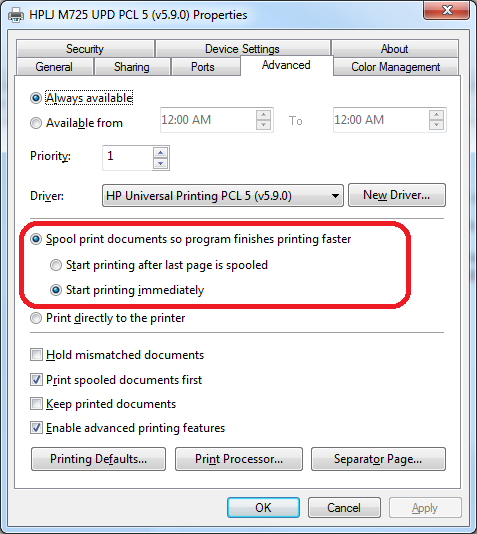Click the New Driver button
477x534 pixels.
point(397,195)
